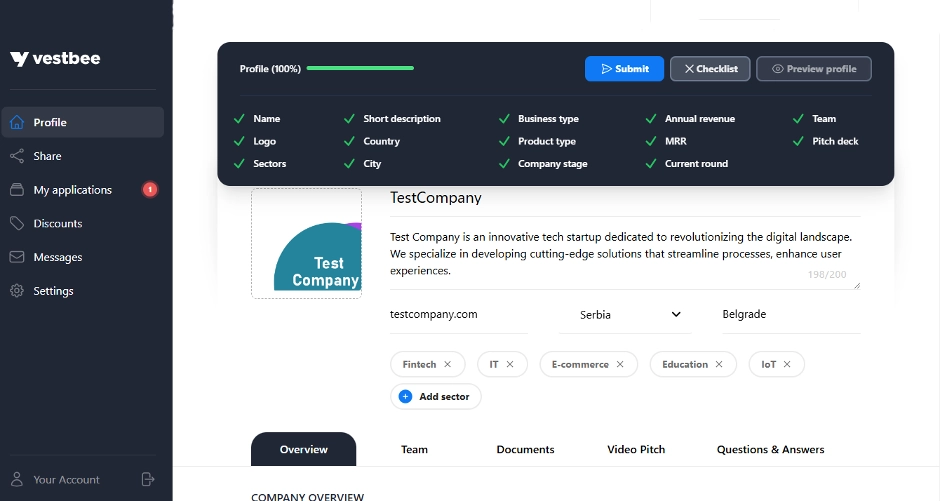
Task: Click the Preview profile button
Action: (814, 69)
